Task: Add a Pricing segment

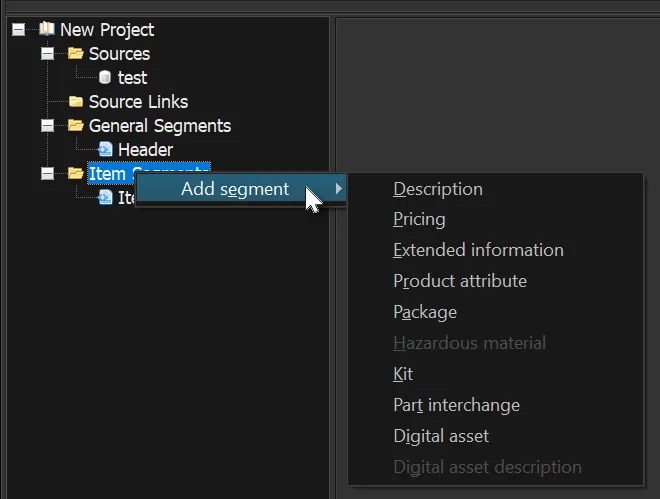Action: (x=495, y=219)
